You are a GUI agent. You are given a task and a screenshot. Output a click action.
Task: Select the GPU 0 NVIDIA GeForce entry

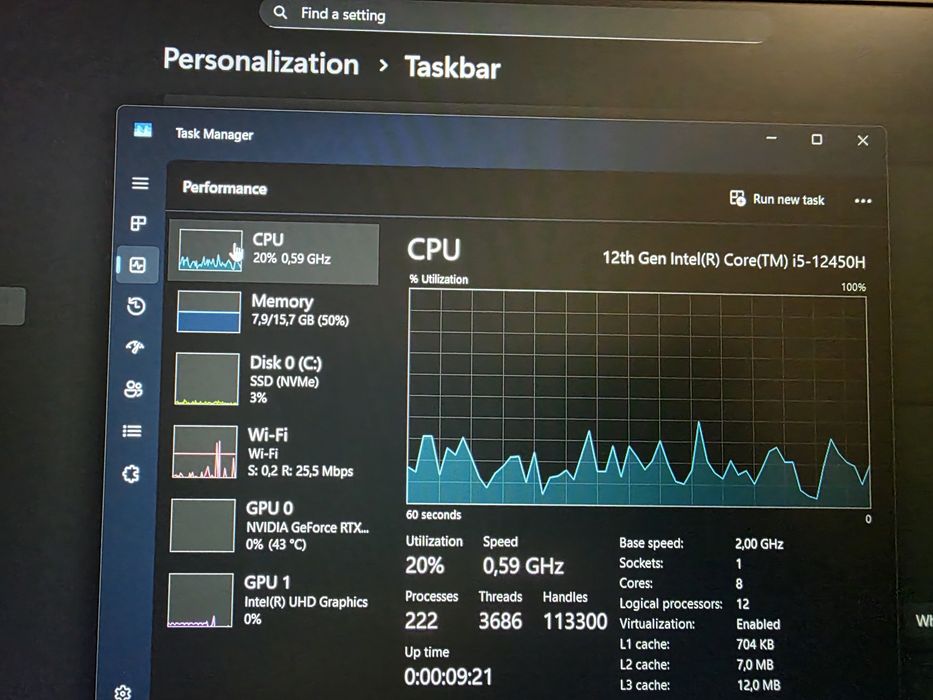coord(269,526)
